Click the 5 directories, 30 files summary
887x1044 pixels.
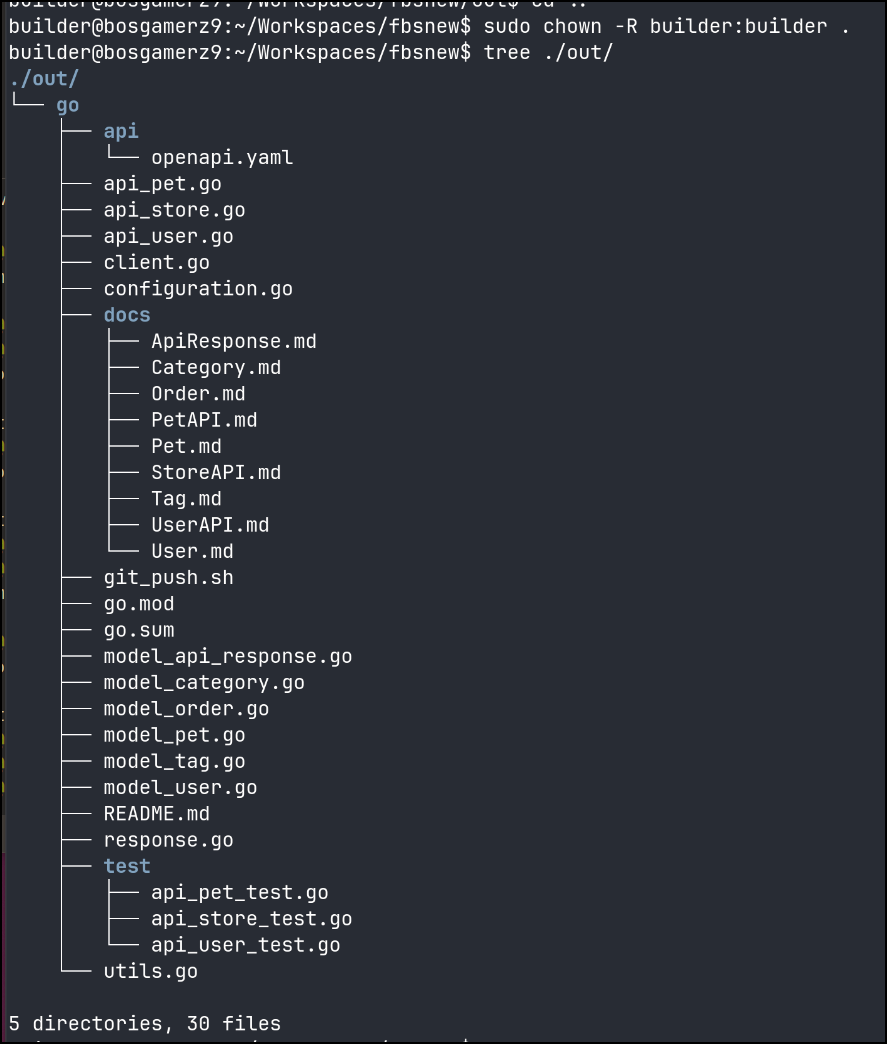coord(145,1023)
